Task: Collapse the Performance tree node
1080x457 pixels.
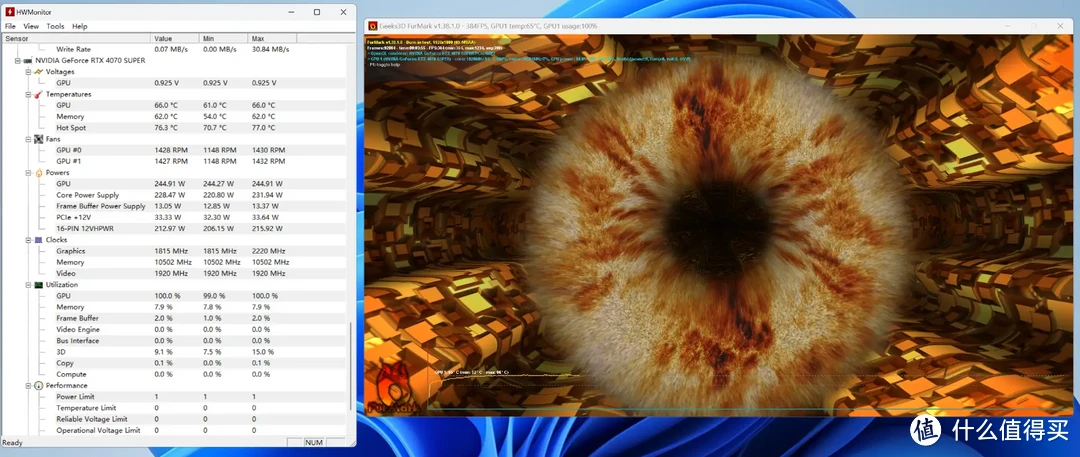Action: [28, 385]
